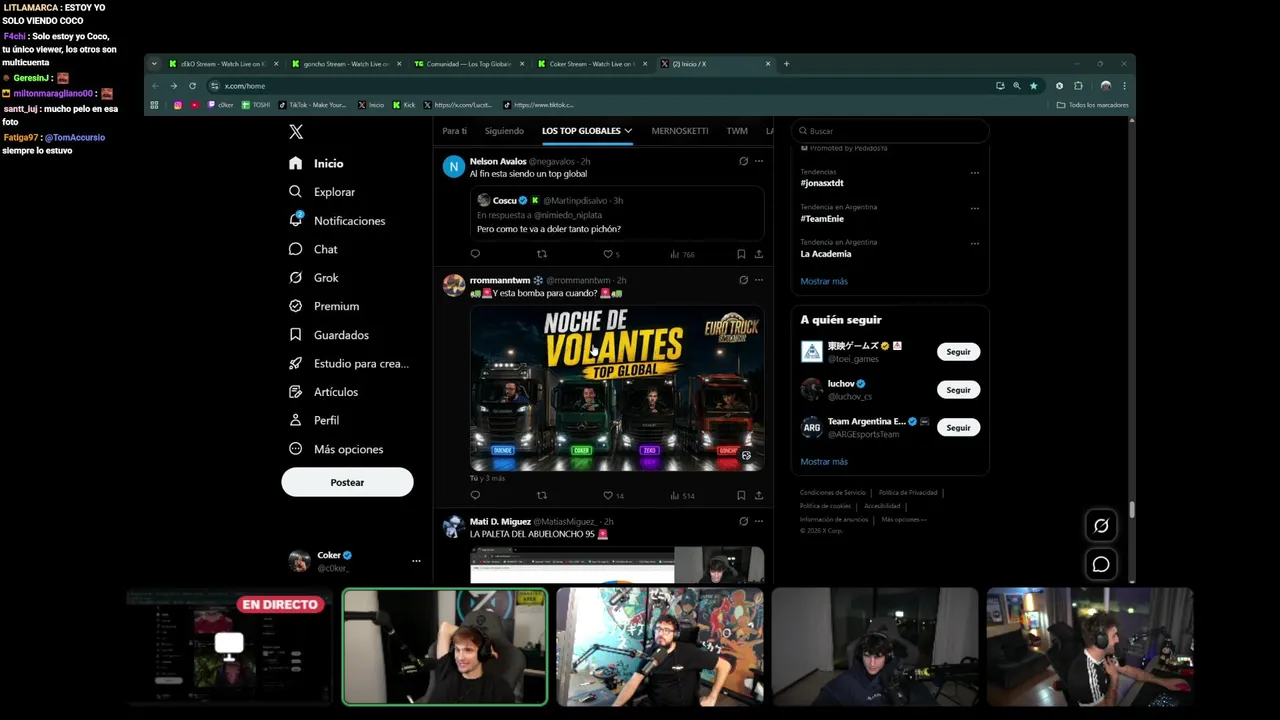This screenshot has width=1280, height=720.
Task: Reload the browser page
Action: (192, 86)
